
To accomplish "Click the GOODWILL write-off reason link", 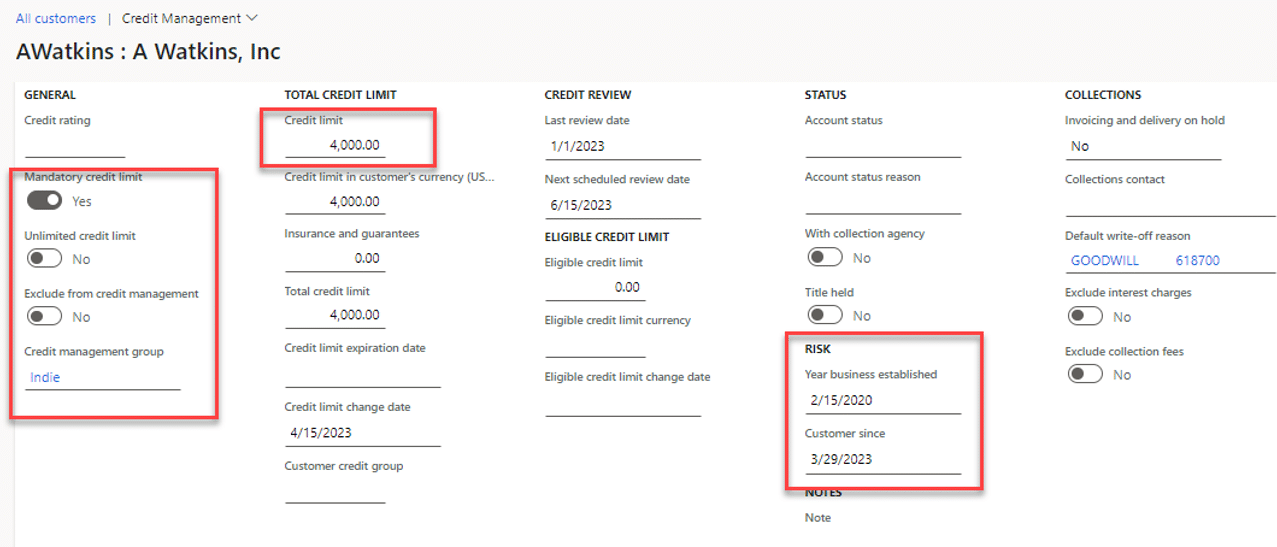I will pos(1104,261).
